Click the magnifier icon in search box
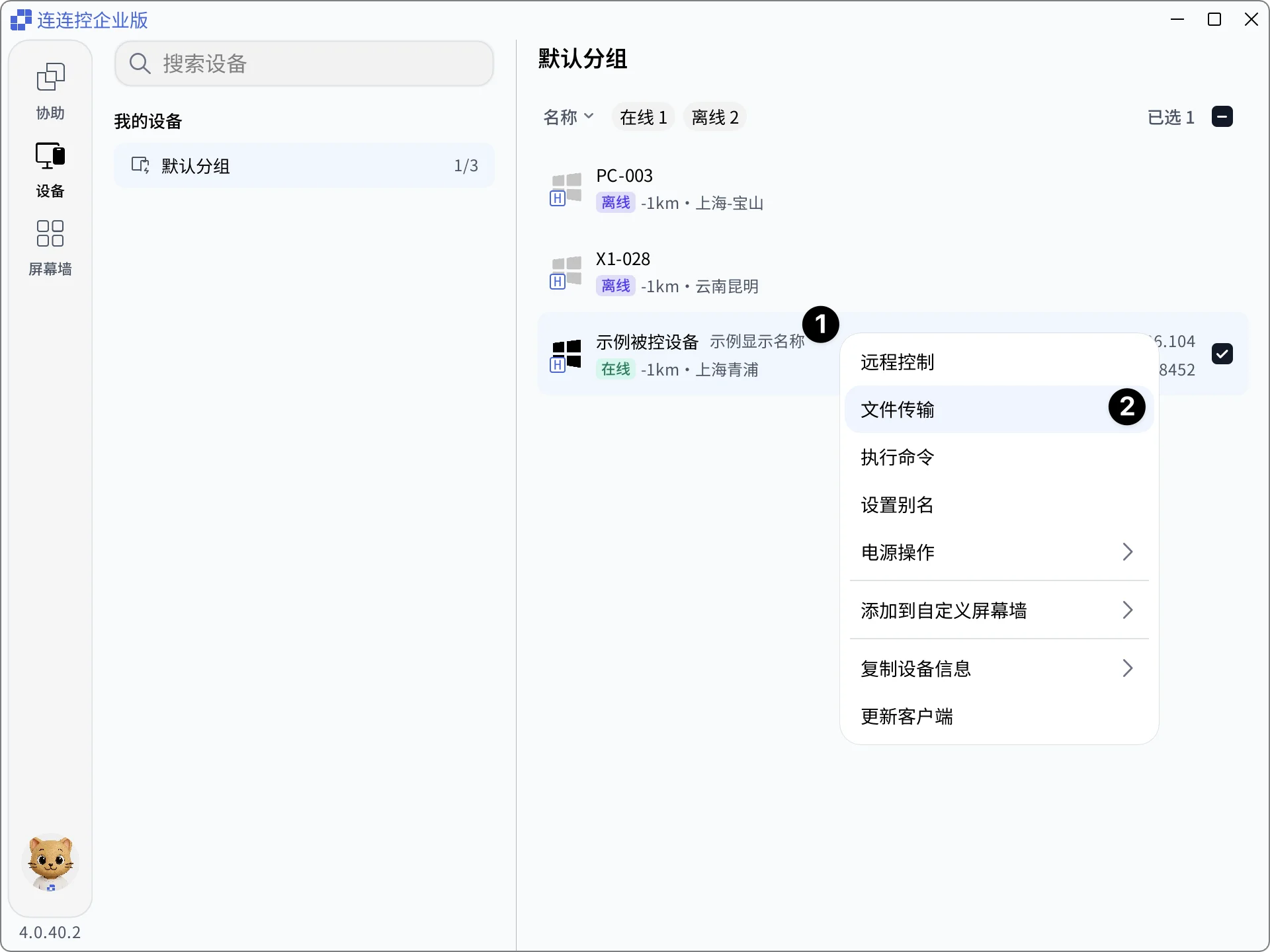The image size is (1270, 952). pos(140,63)
